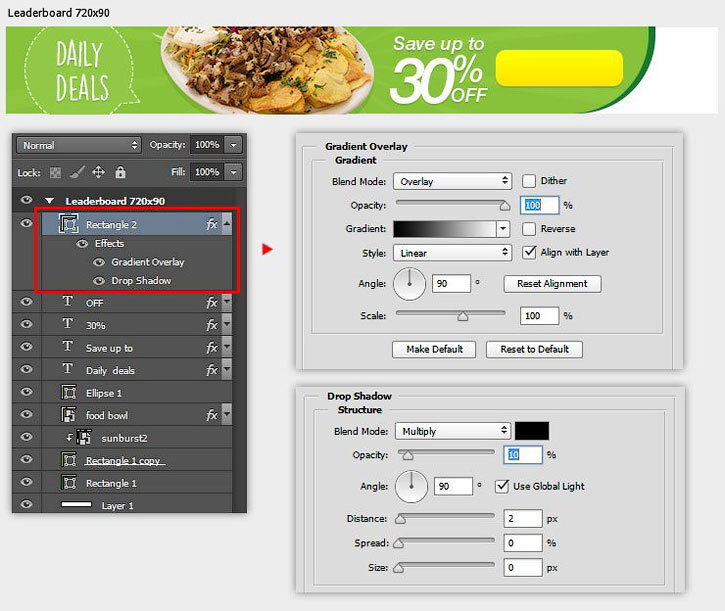
Task: Hide the sunburst2 layer
Action: click(26, 436)
